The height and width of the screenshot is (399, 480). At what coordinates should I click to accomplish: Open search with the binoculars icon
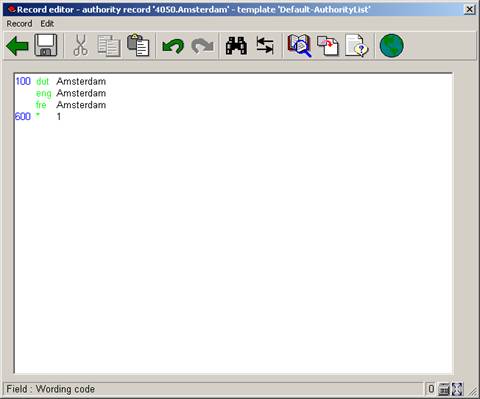(236, 46)
